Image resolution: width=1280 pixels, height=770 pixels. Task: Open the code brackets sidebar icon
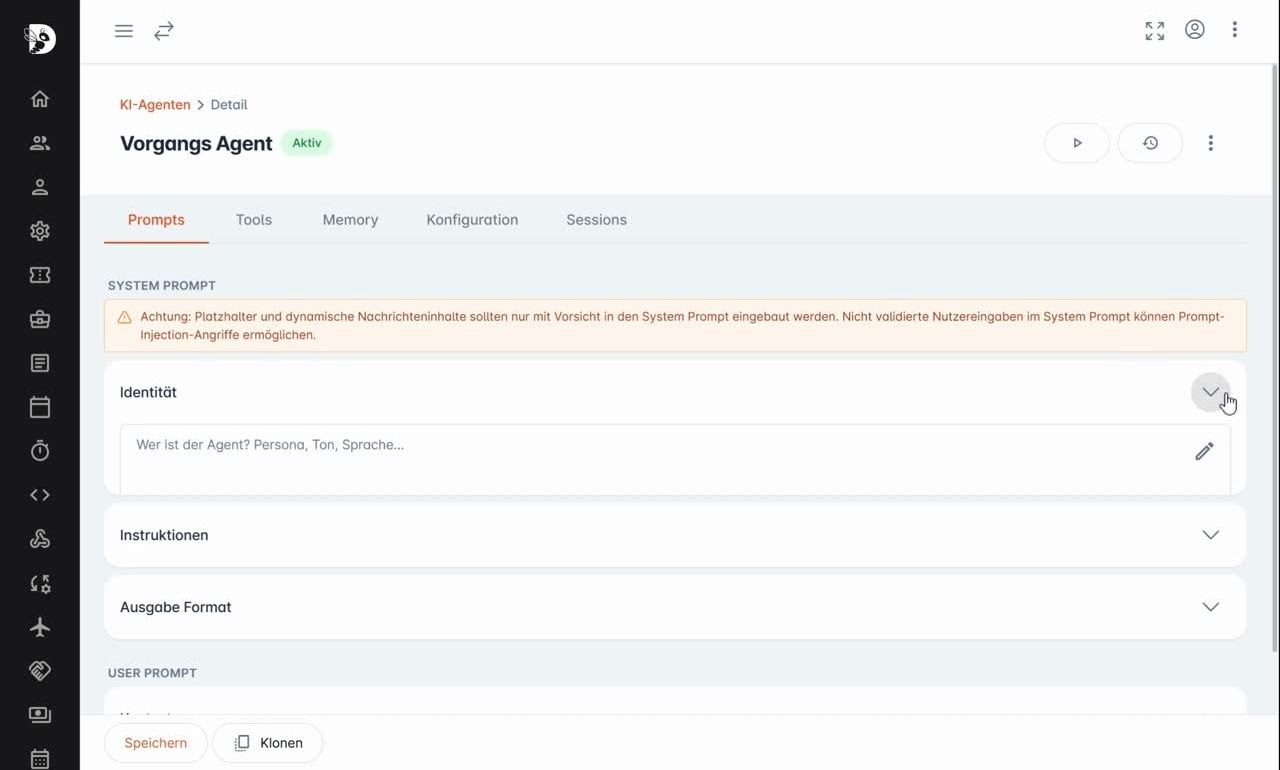[40, 495]
